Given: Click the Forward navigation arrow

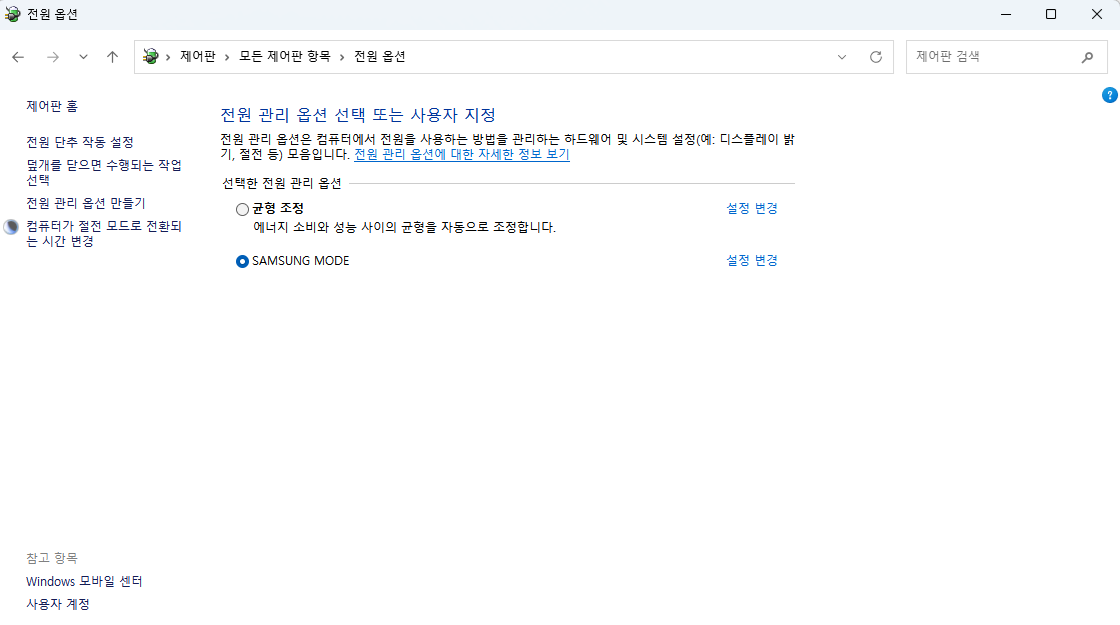Looking at the screenshot, I should [x=53, y=57].
